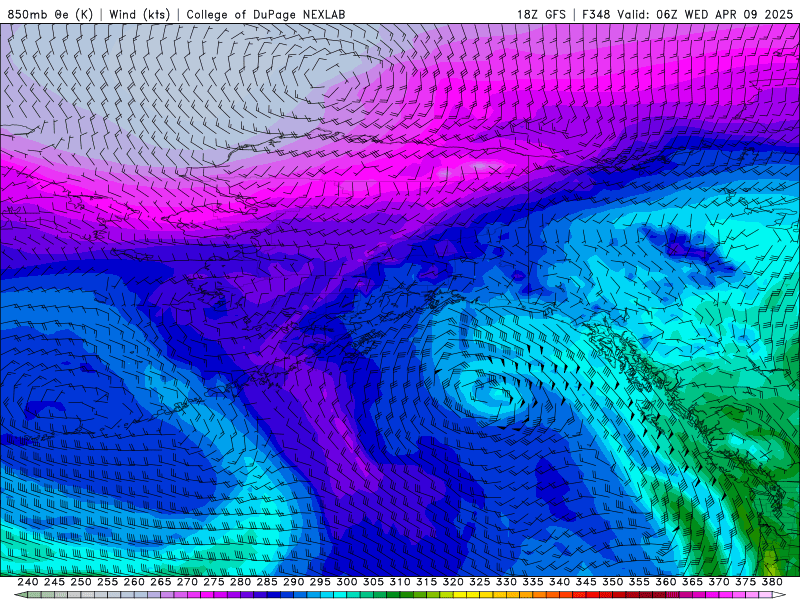Click the 340 value on the color scale
The width and height of the screenshot is (800, 600).
[559, 582]
